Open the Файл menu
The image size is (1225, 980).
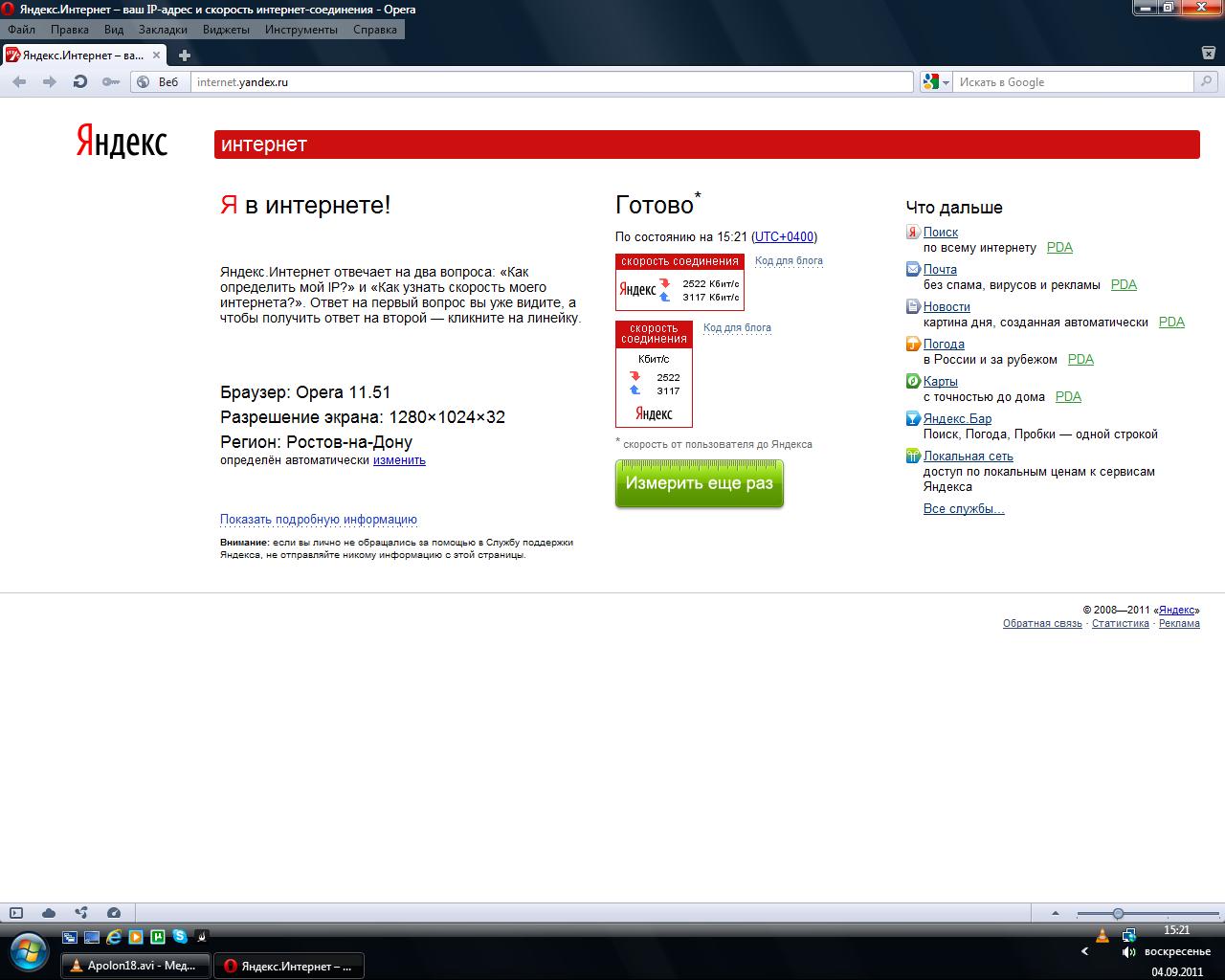pos(21,30)
